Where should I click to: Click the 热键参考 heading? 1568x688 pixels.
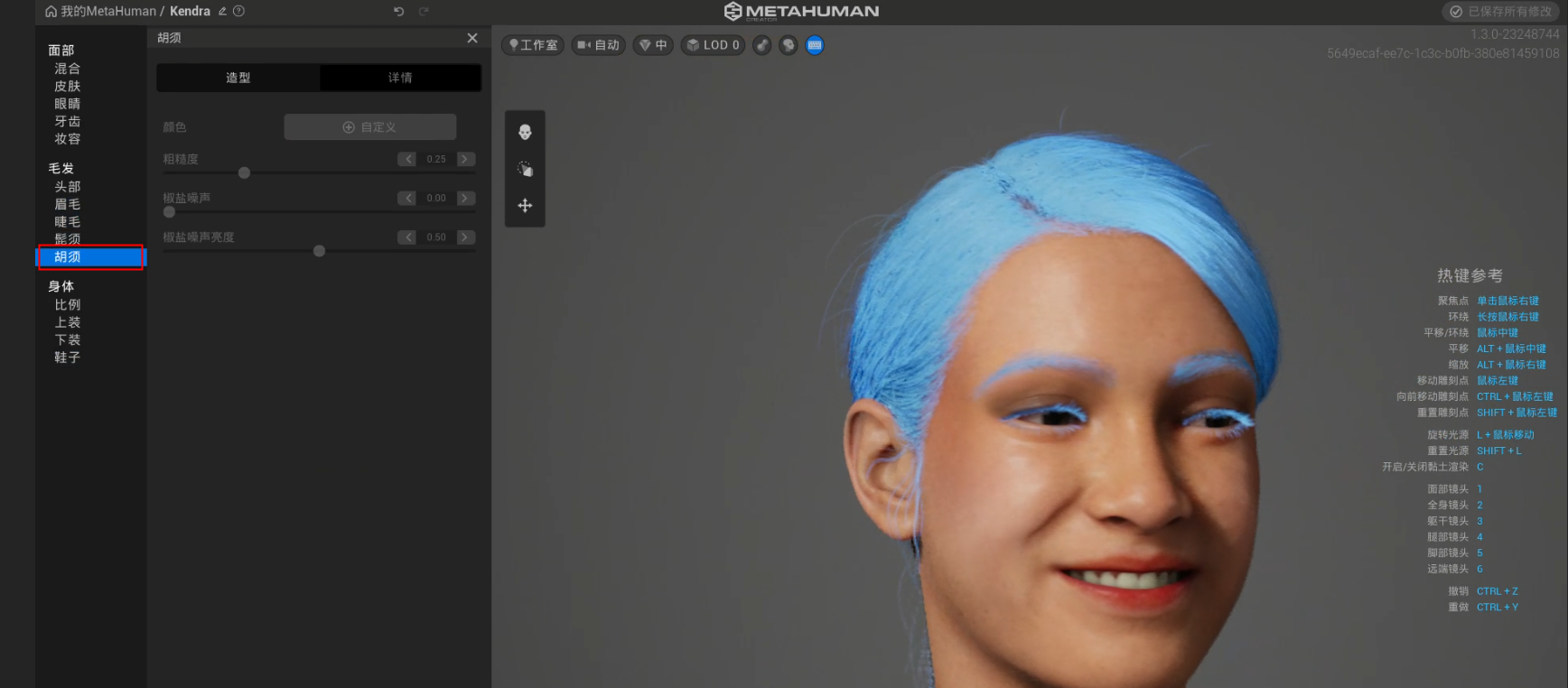tap(1470, 275)
